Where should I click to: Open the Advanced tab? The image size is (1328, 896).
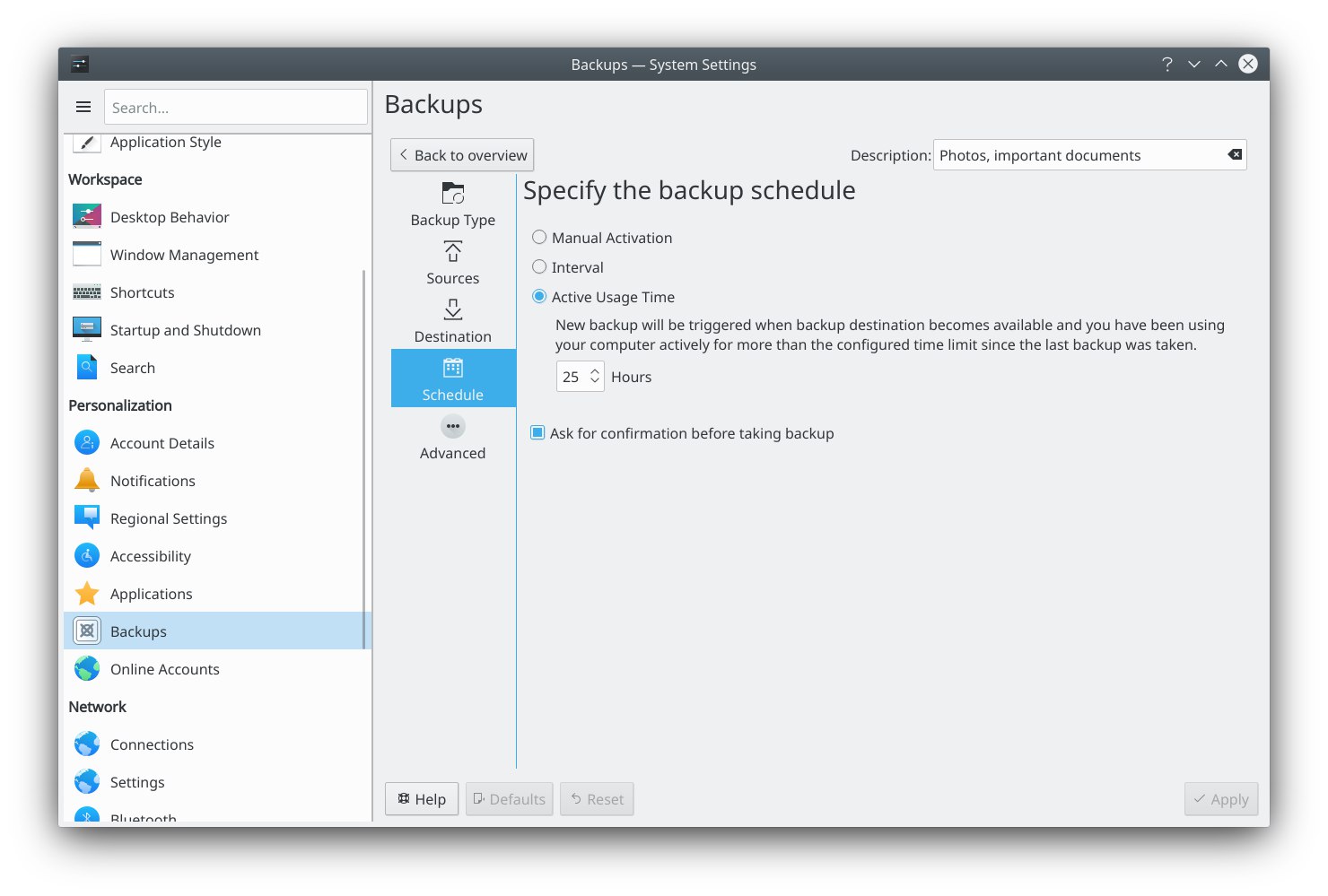pos(453,437)
